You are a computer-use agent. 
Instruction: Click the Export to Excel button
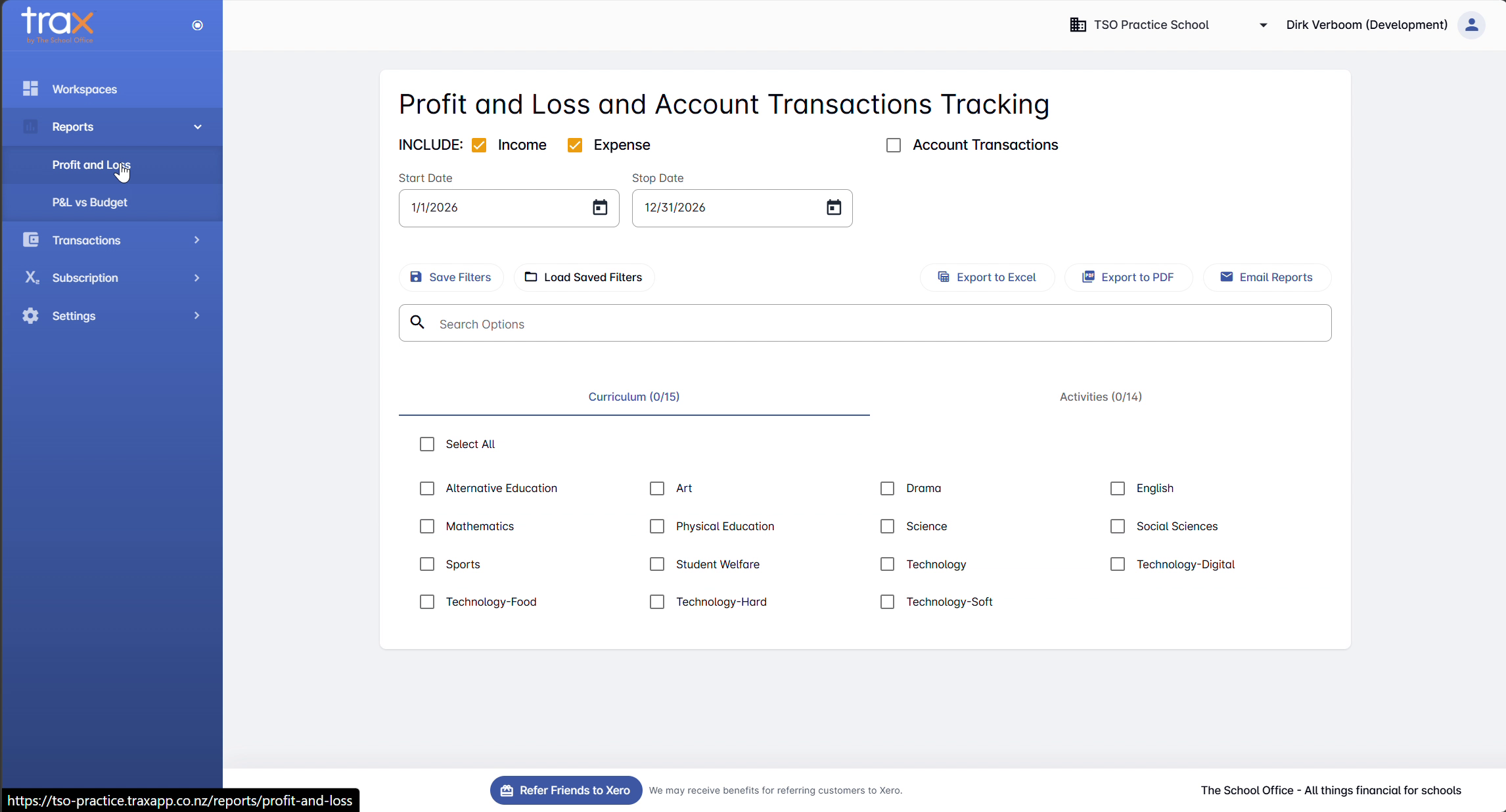pos(987,277)
